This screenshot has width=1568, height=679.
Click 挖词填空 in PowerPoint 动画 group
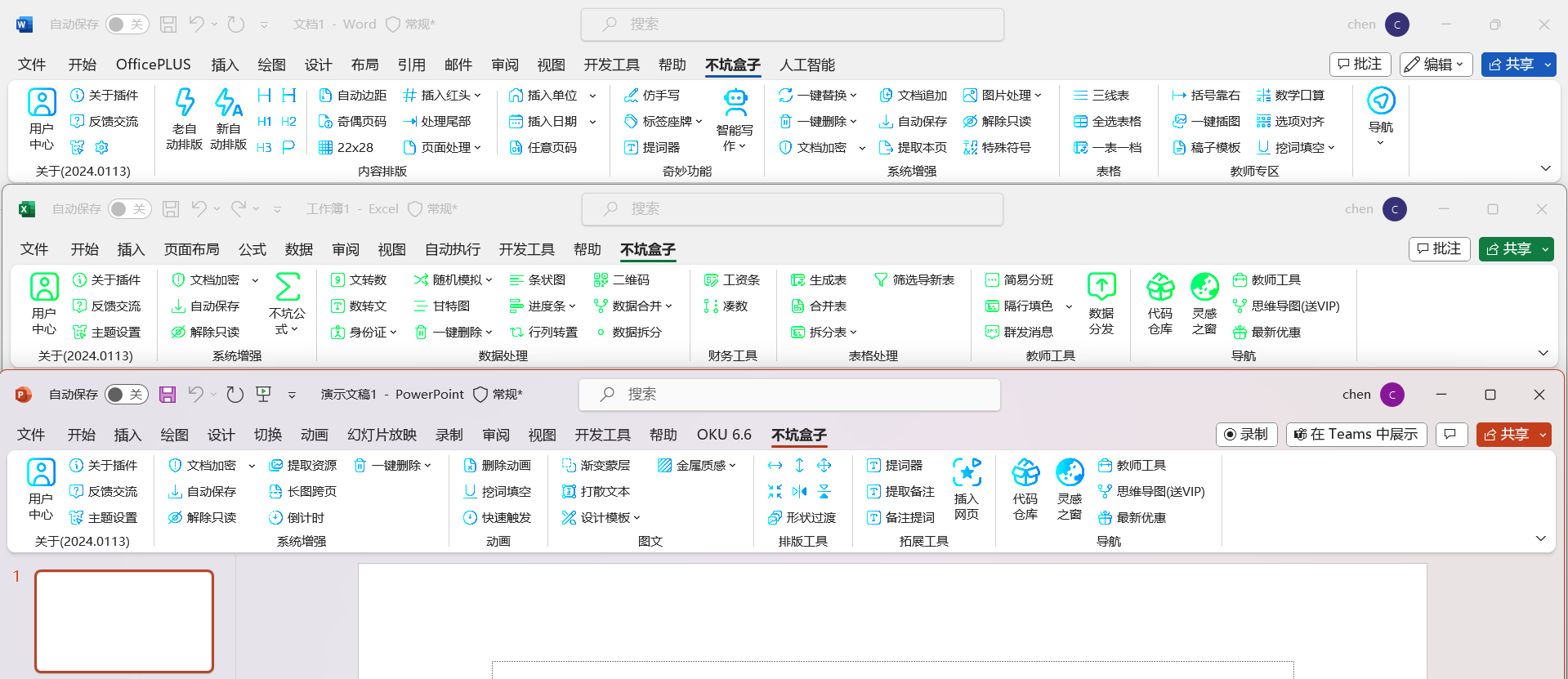click(498, 491)
